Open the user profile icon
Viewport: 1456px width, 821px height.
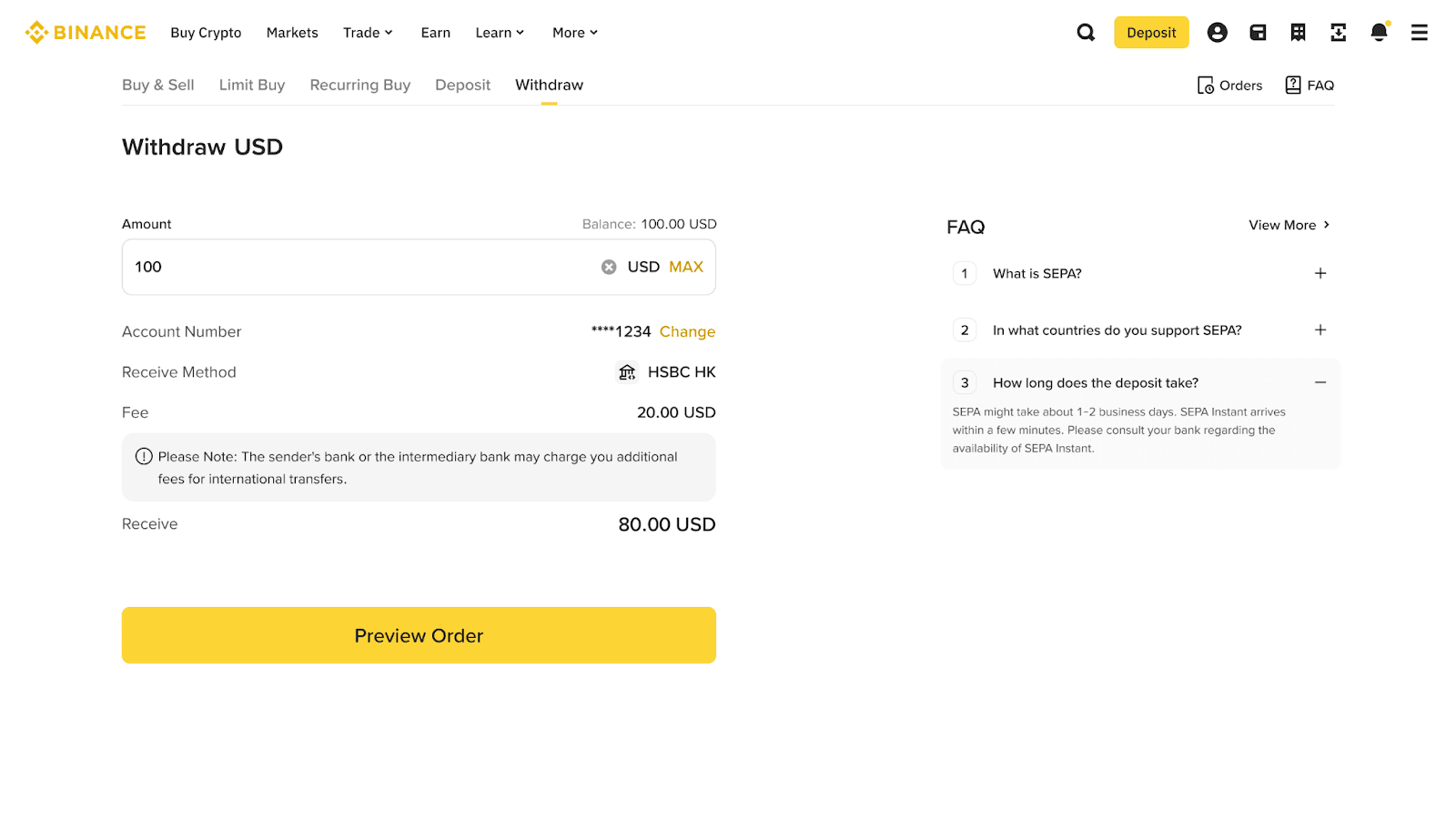(x=1217, y=33)
